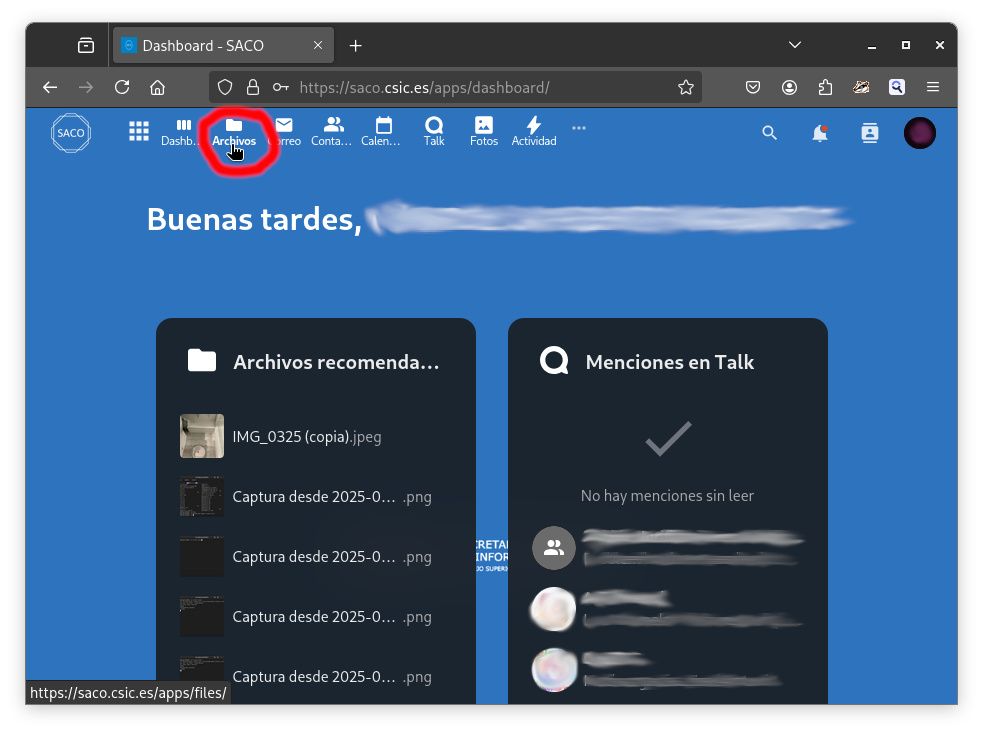Open the Calendario app

[383, 132]
